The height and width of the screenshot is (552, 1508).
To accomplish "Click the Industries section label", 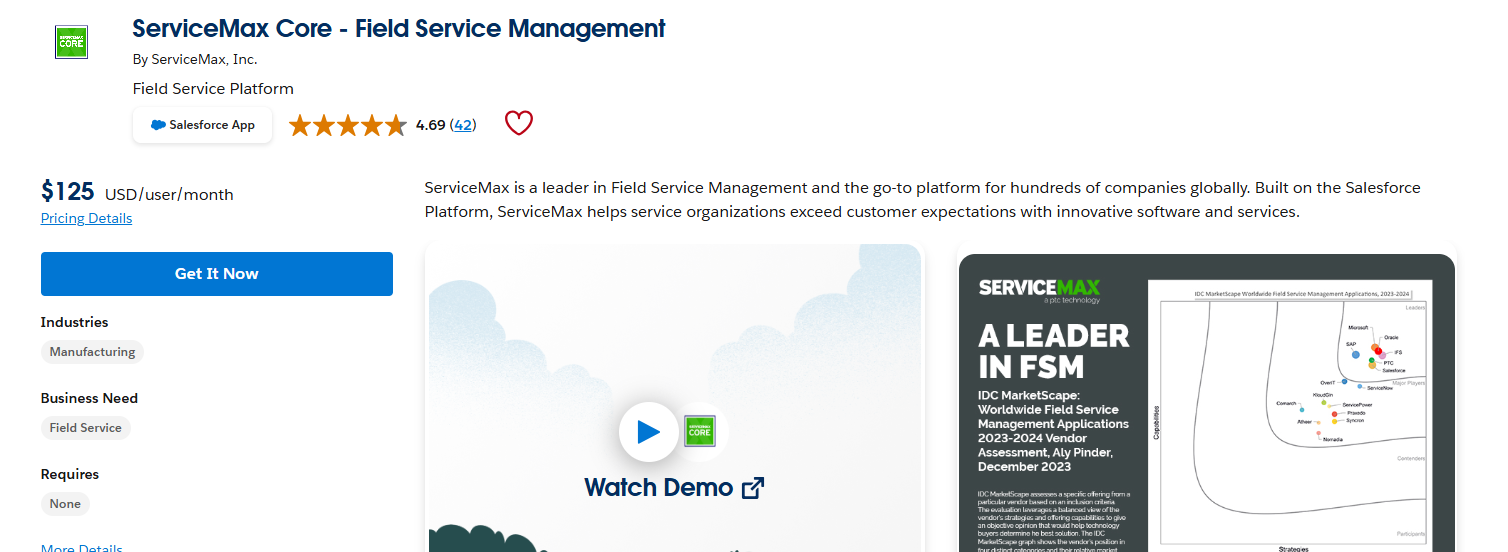I will [75, 322].
